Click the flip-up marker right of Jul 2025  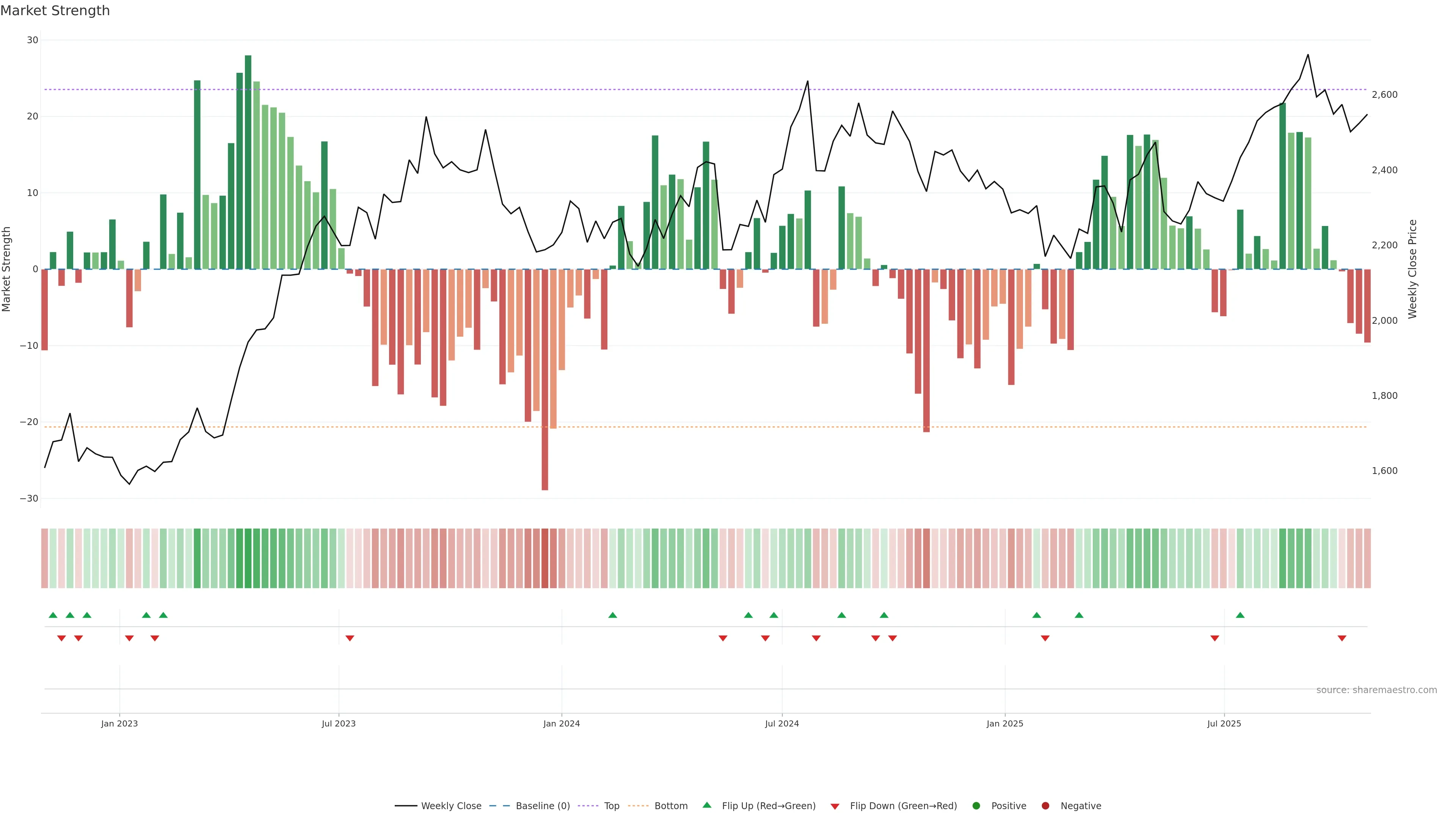coord(1240,615)
